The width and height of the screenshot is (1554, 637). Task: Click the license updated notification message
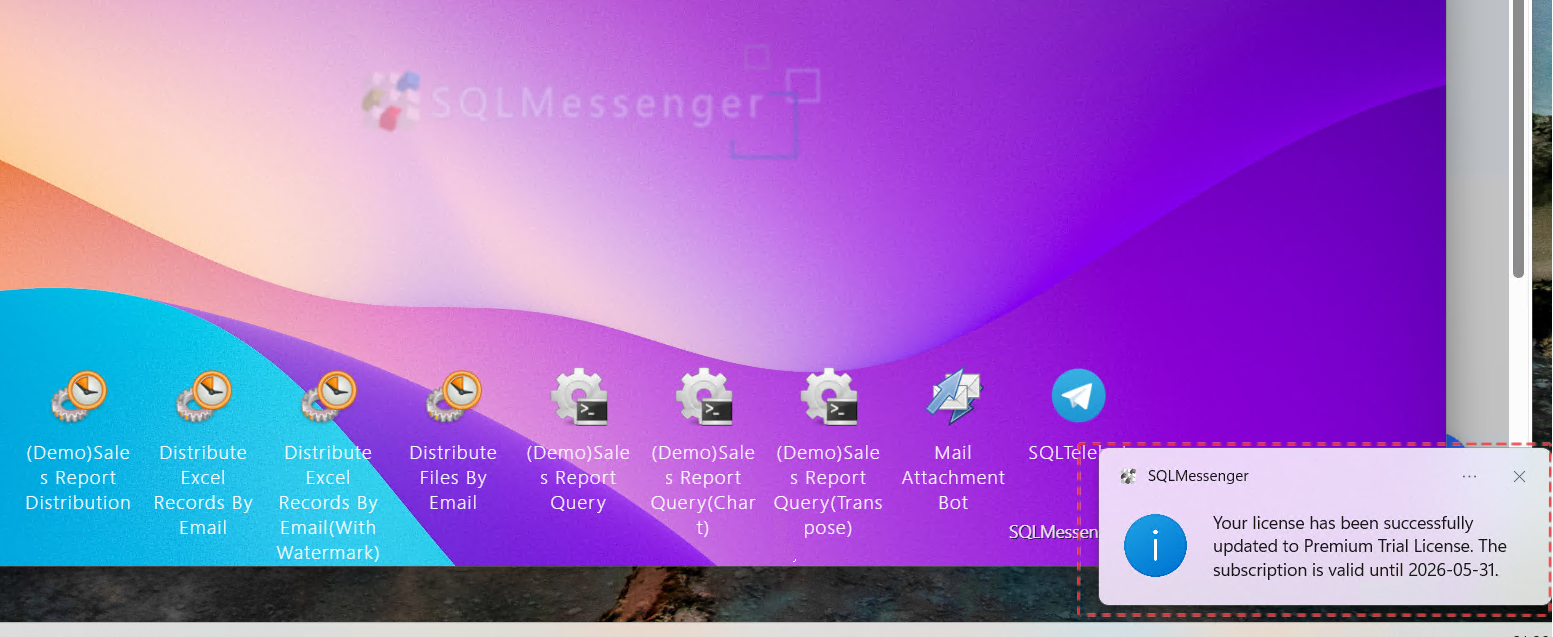pos(1359,547)
